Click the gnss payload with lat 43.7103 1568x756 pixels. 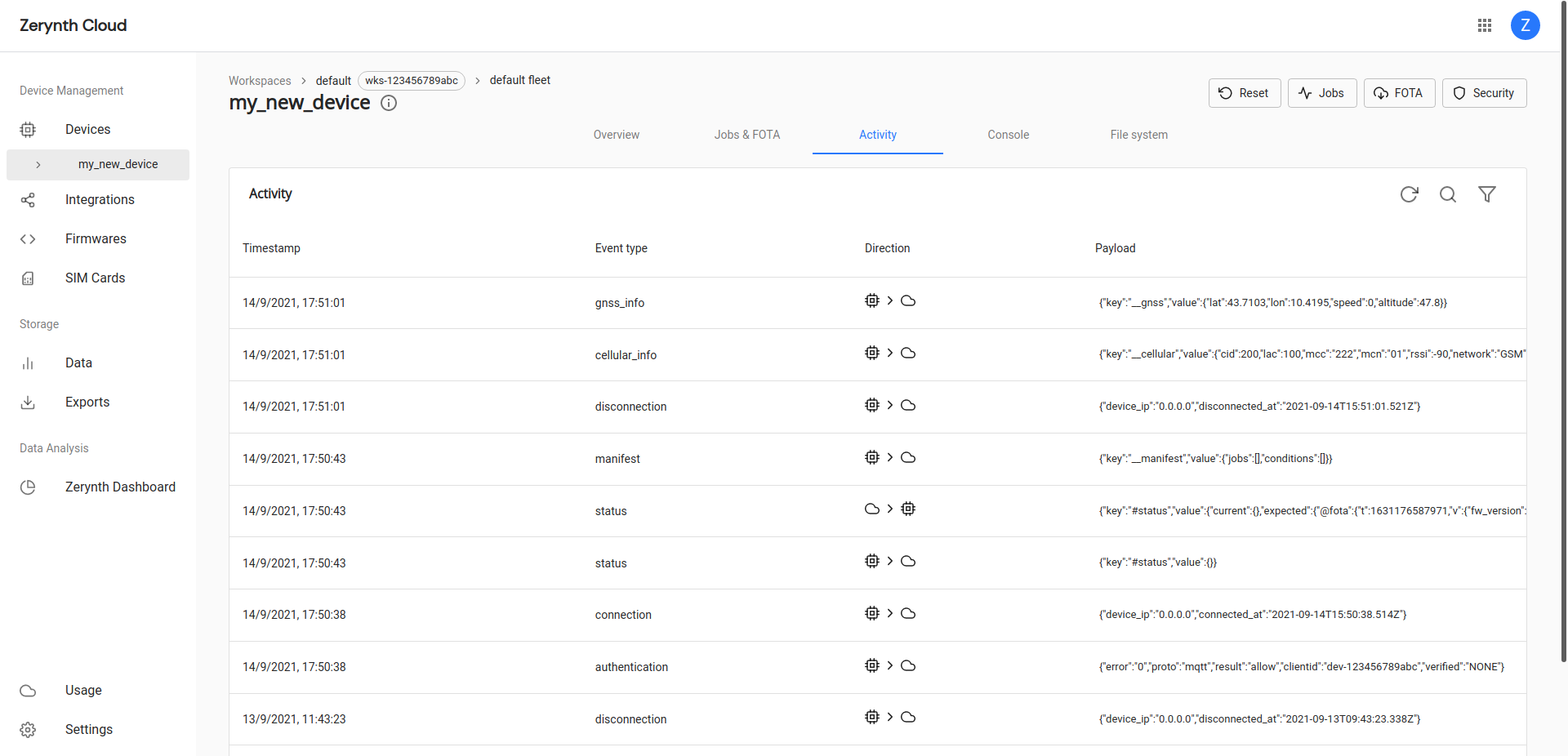[x=1272, y=303]
